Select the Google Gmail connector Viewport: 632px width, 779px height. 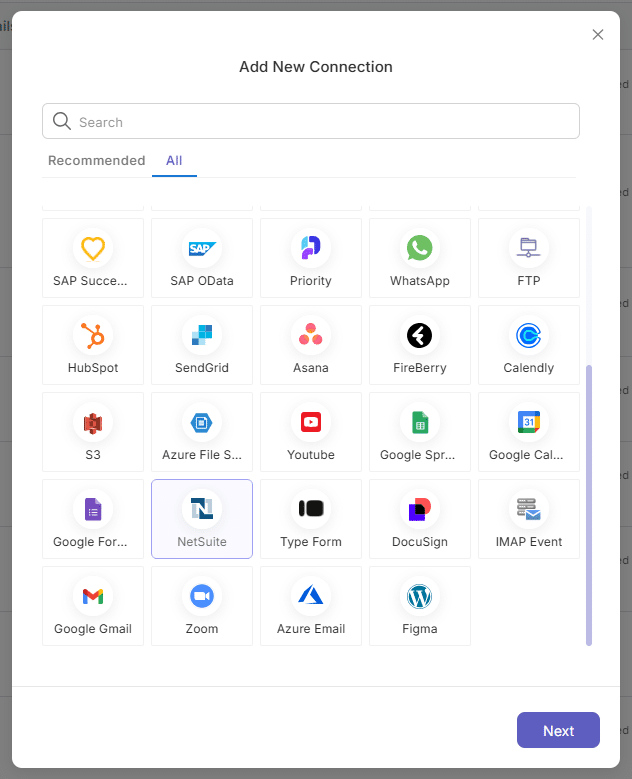coord(93,606)
